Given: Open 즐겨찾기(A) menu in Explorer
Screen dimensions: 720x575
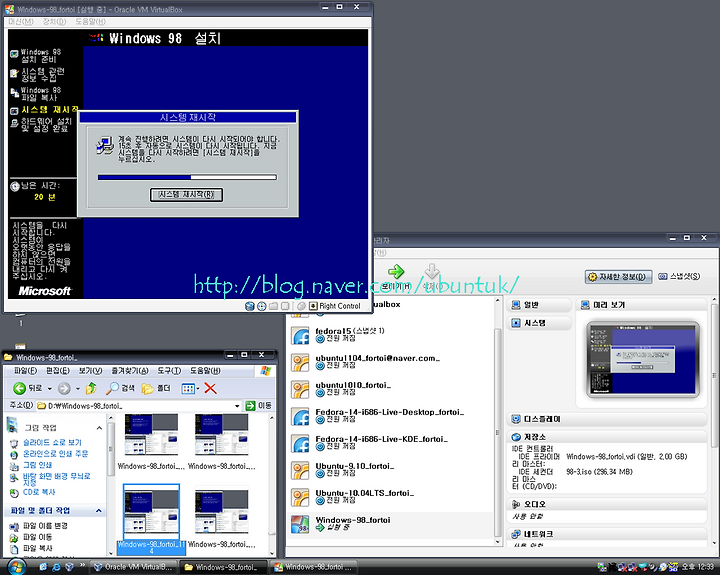Looking at the screenshot, I should (x=130, y=371).
